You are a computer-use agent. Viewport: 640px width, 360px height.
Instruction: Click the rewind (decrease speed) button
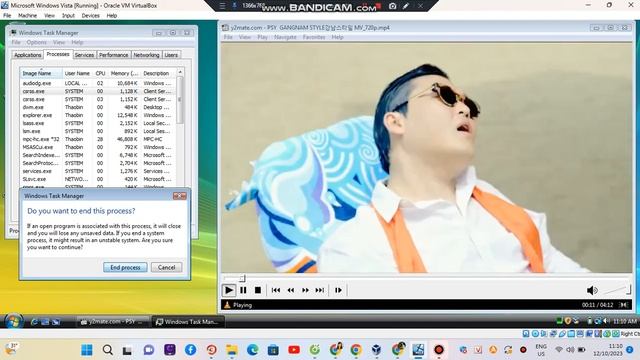point(291,290)
